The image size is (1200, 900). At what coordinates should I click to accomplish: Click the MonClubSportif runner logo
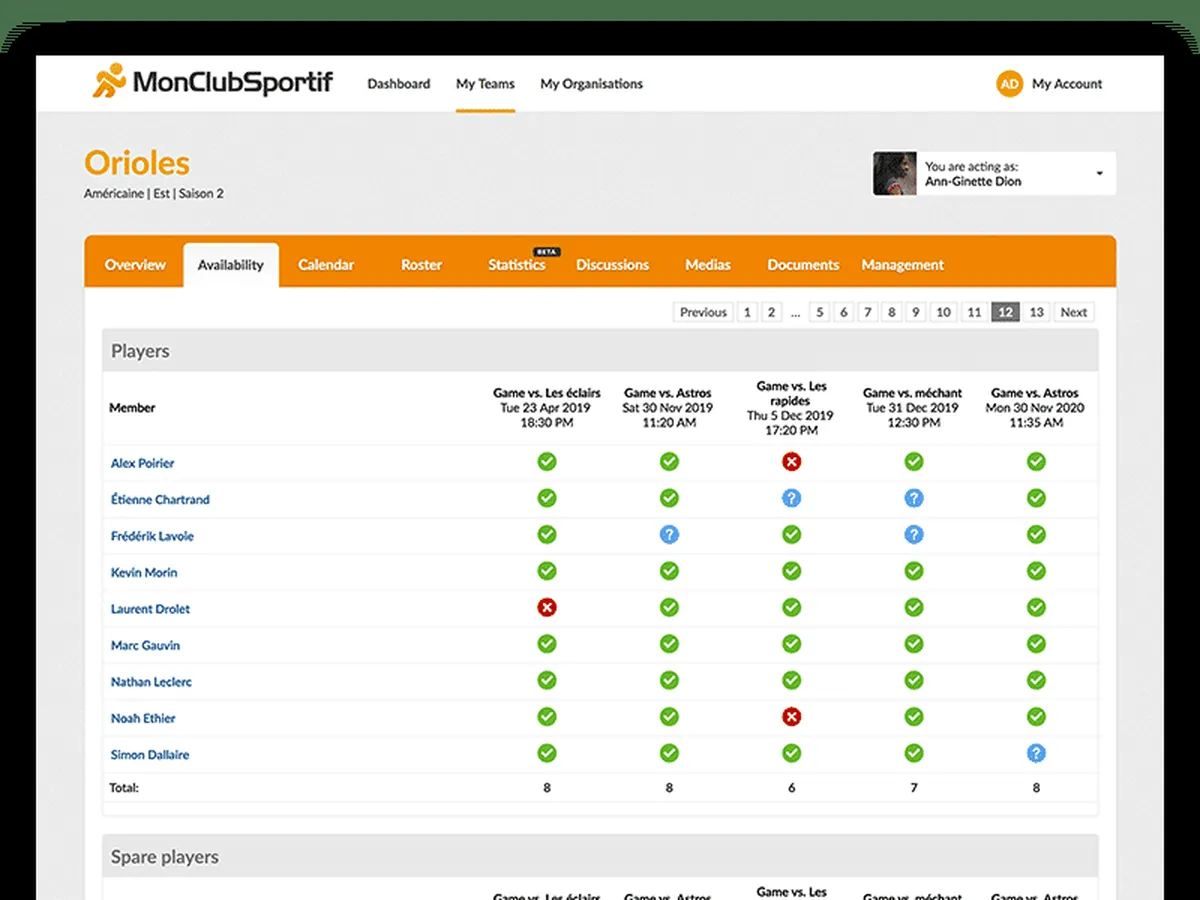tap(109, 82)
